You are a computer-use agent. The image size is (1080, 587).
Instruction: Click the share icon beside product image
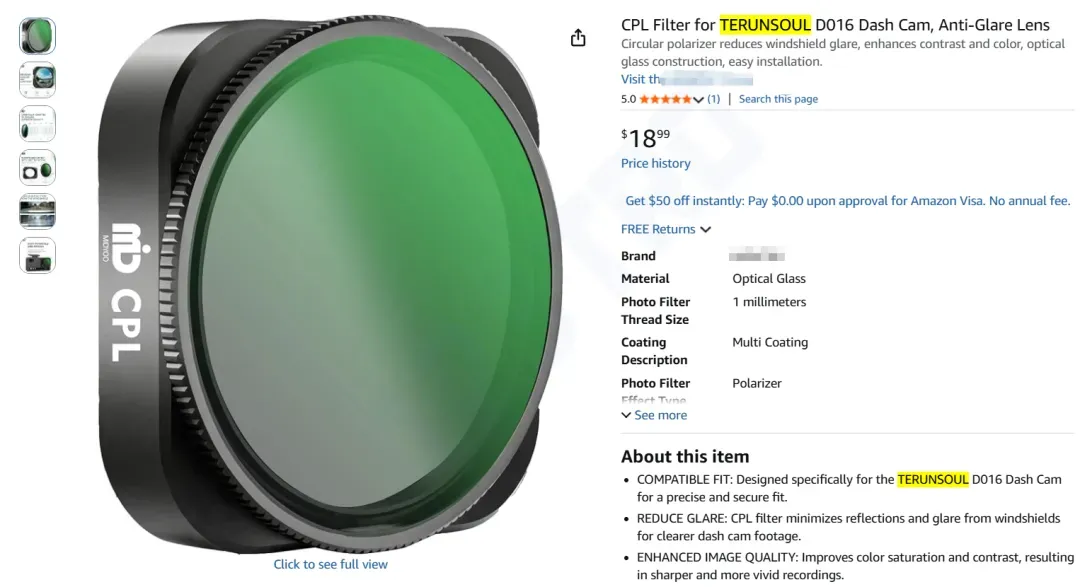(578, 37)
